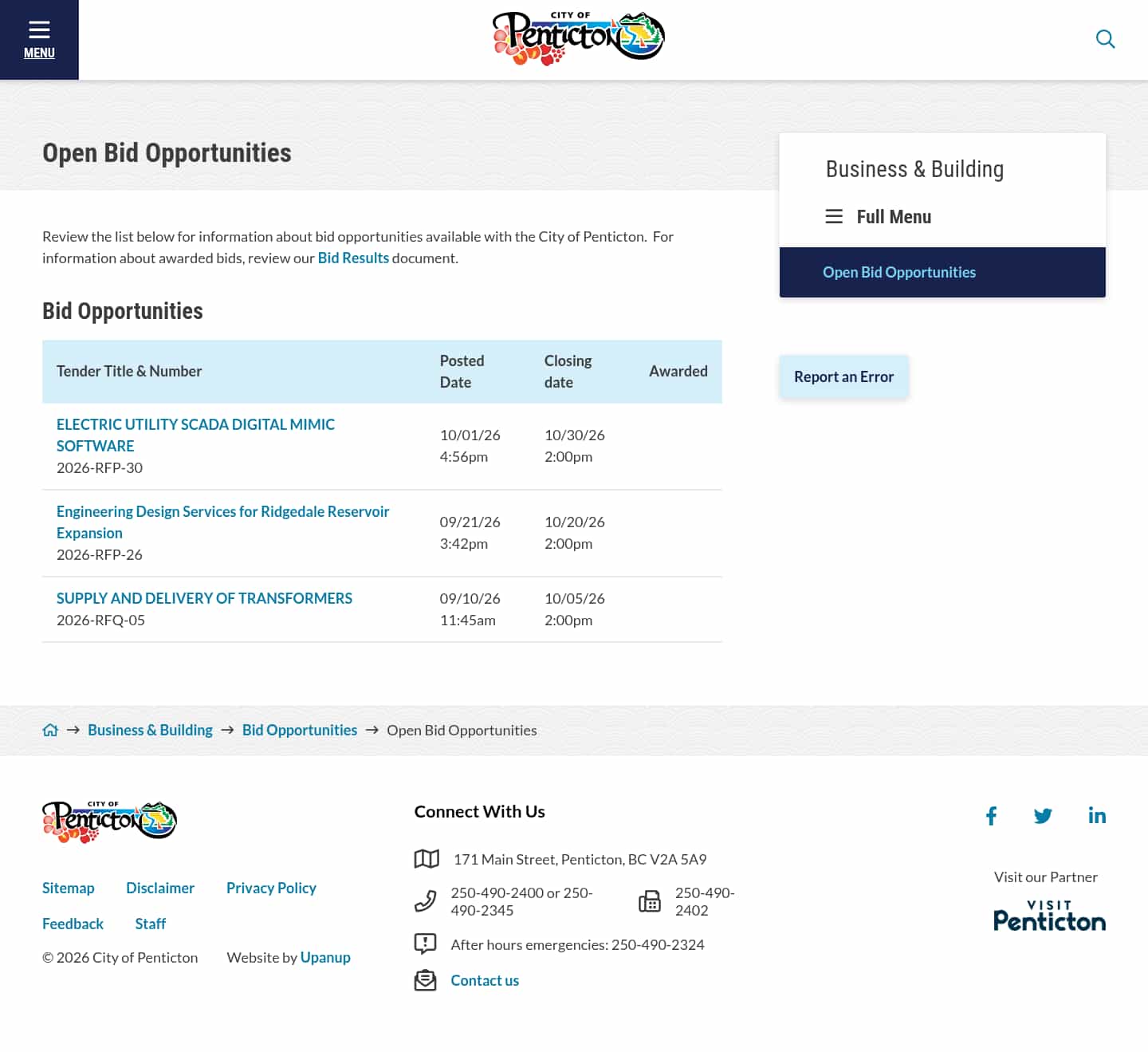Open the Staff footer link
1148x1052 pixels.
[151, 924]
